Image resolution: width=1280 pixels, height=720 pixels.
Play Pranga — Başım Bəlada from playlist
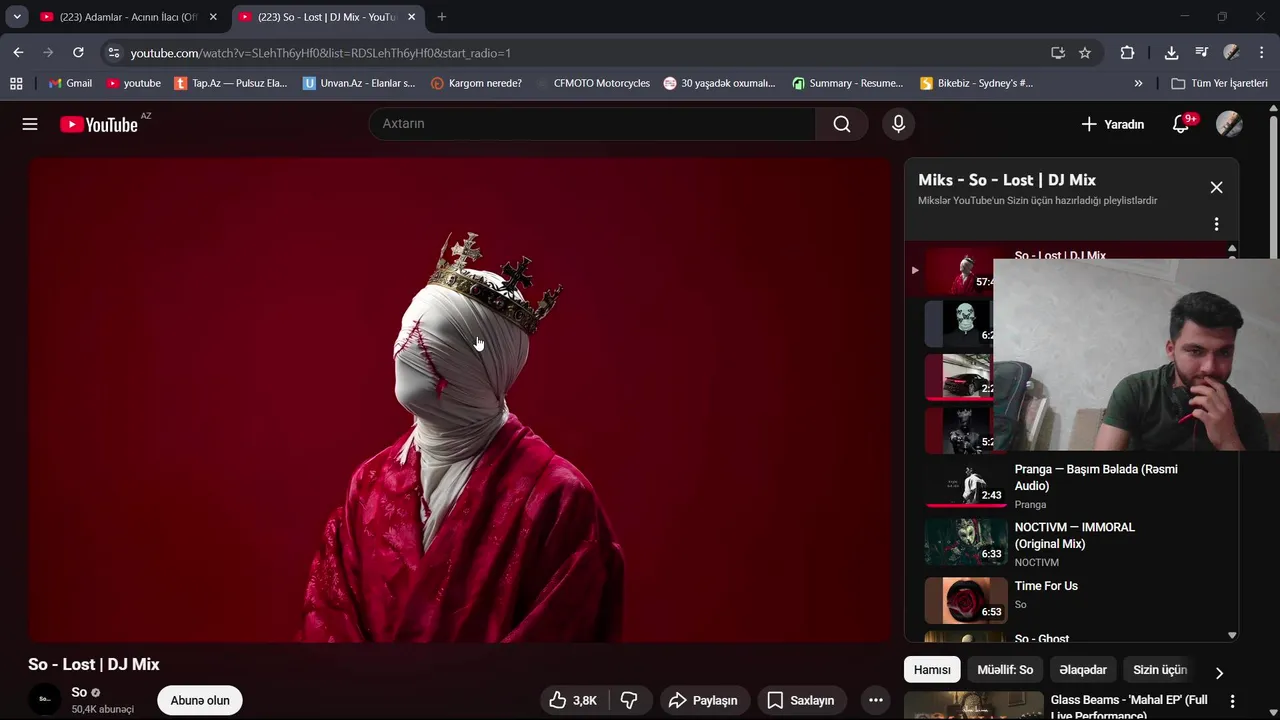pos(1070,485)
